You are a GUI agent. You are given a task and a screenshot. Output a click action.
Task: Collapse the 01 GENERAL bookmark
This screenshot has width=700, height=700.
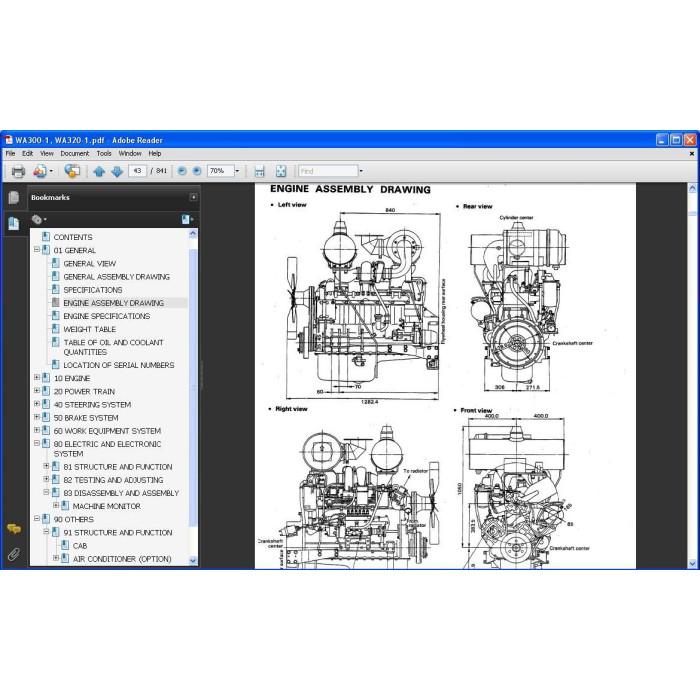37,250
